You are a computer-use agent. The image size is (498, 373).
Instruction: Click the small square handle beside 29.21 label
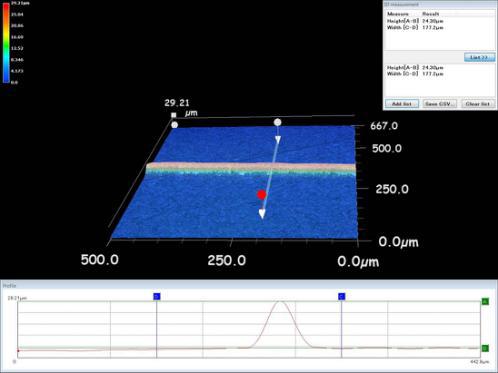point(173,115)
